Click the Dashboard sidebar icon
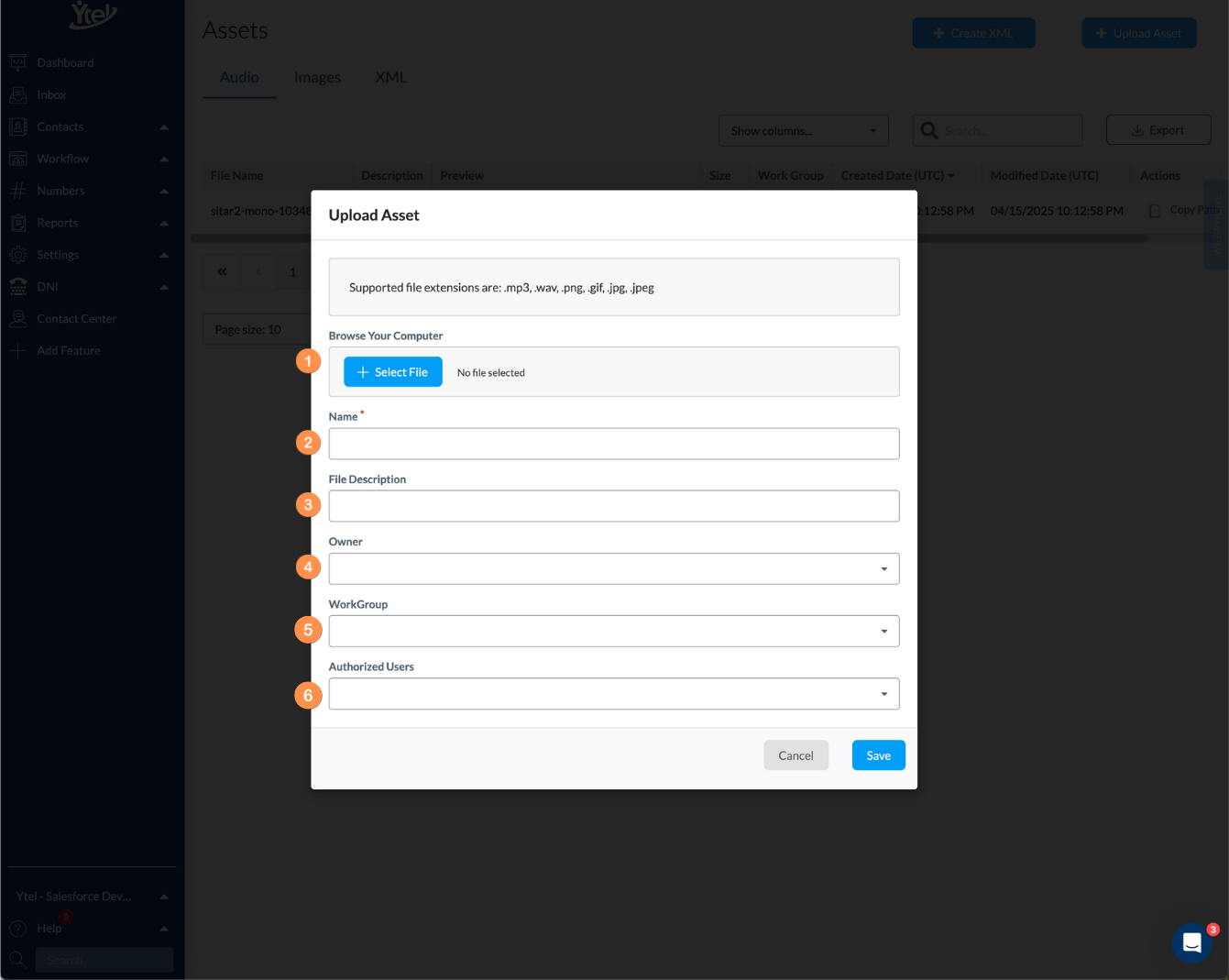This screenshot has height=980, width=1229. click(x=17, y=62)
